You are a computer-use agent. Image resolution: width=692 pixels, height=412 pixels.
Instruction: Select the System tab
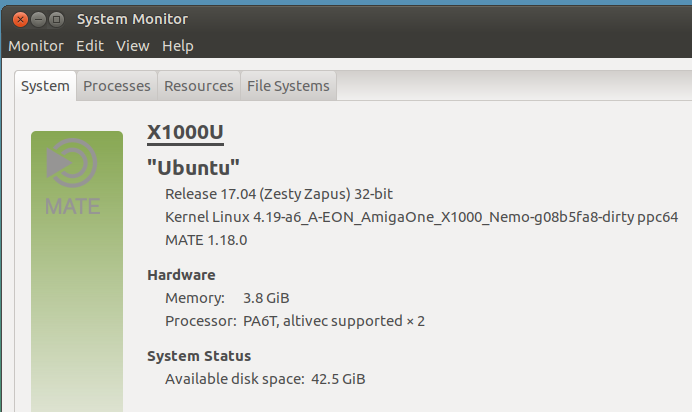[x=46, y=86]
